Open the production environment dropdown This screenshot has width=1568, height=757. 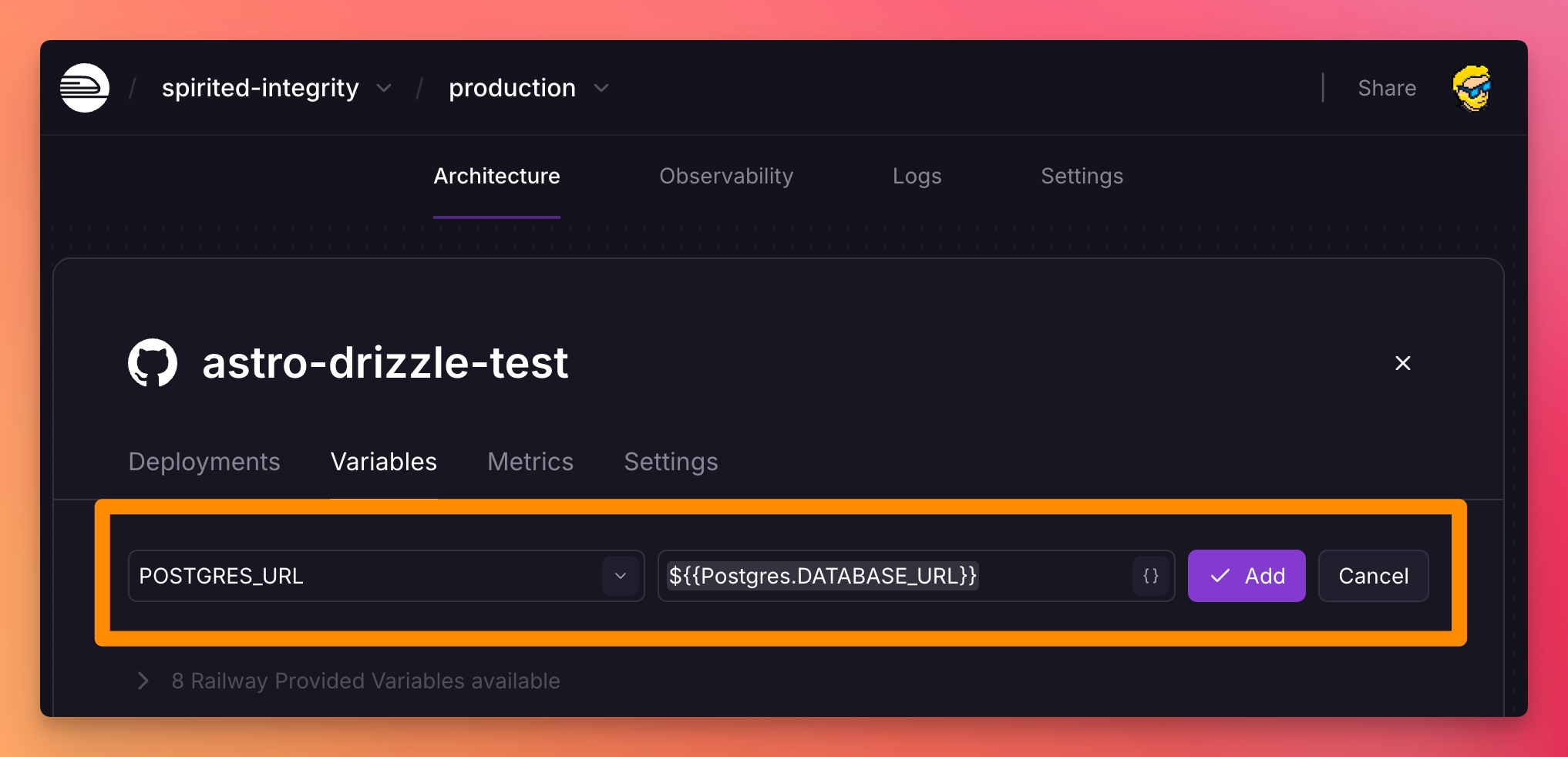coord(601,89)
